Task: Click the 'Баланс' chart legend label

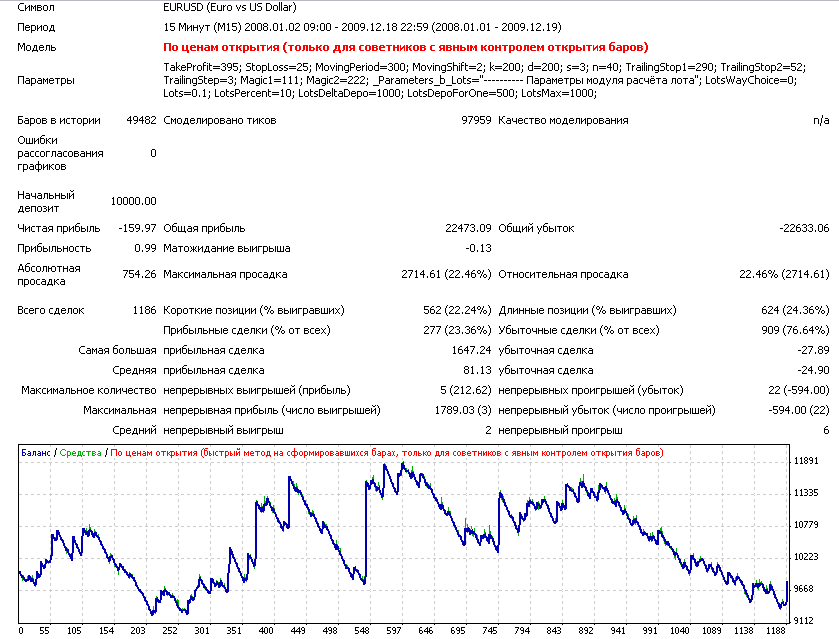Action: pos(36,453)
